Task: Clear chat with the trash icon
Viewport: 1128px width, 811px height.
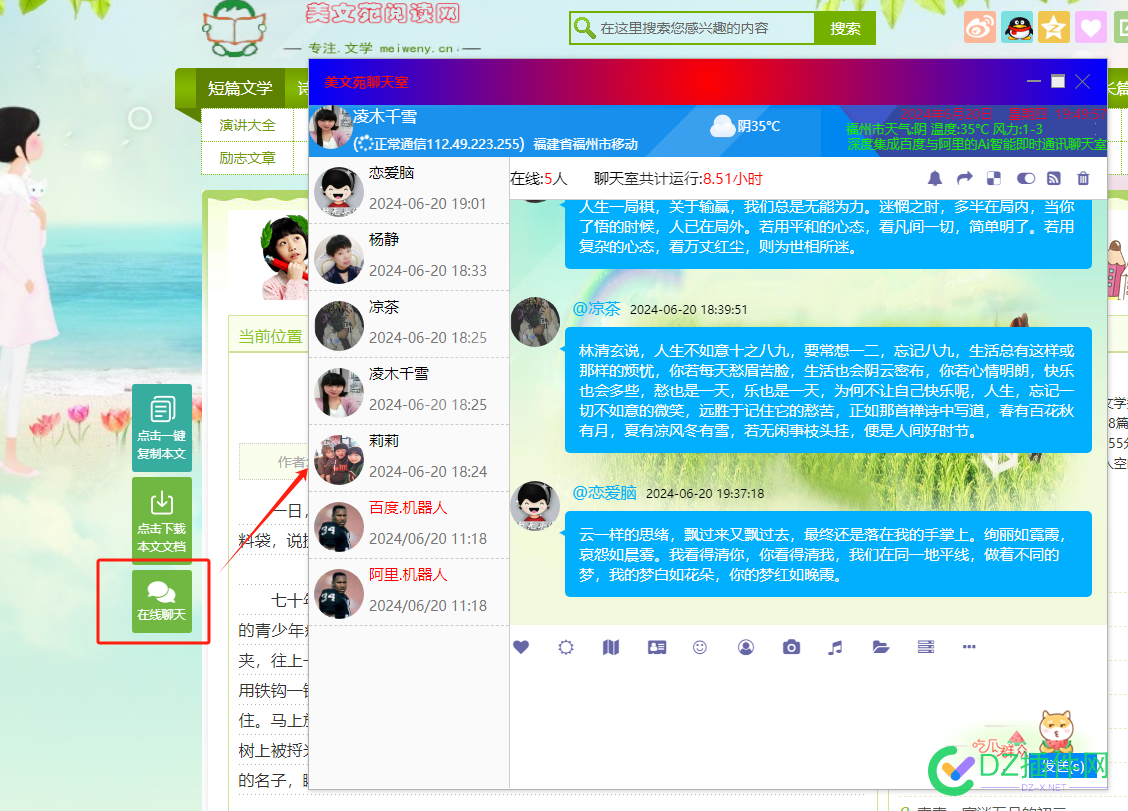Action: 1082,178
